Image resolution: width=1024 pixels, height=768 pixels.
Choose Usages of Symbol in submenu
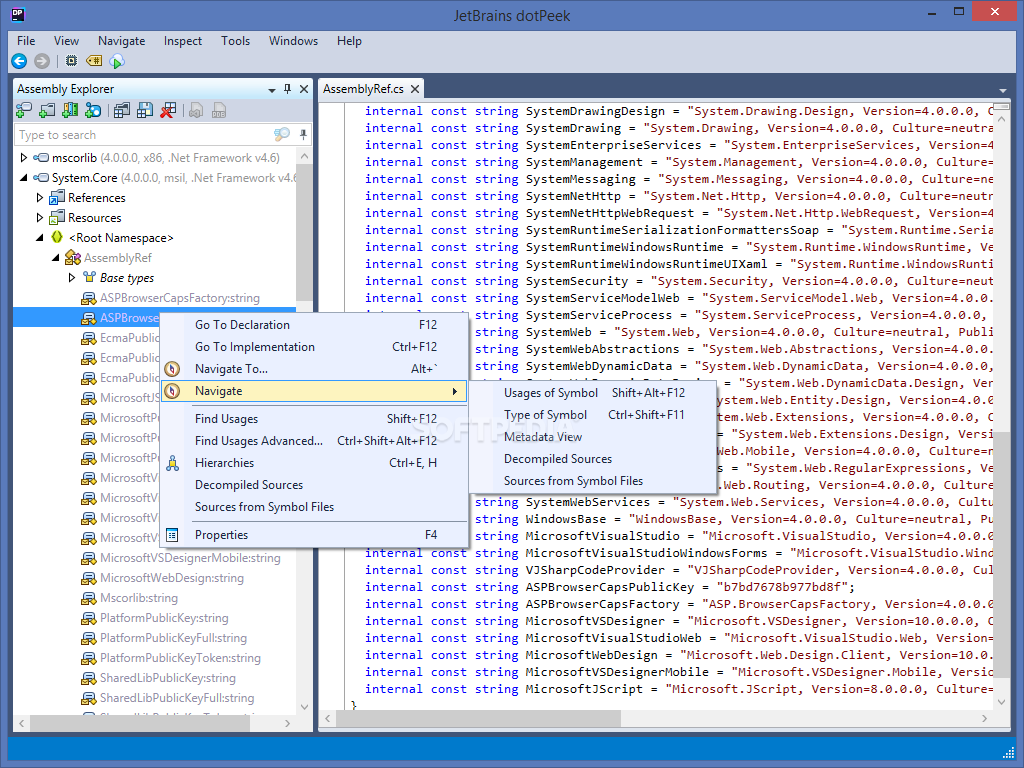[593, 392]
